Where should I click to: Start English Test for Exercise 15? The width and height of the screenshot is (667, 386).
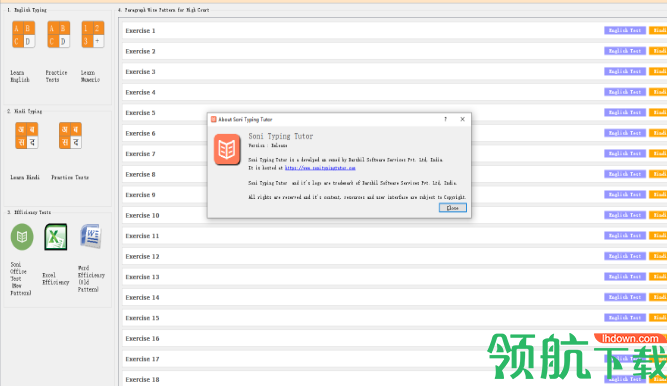(x=625, y=318)
